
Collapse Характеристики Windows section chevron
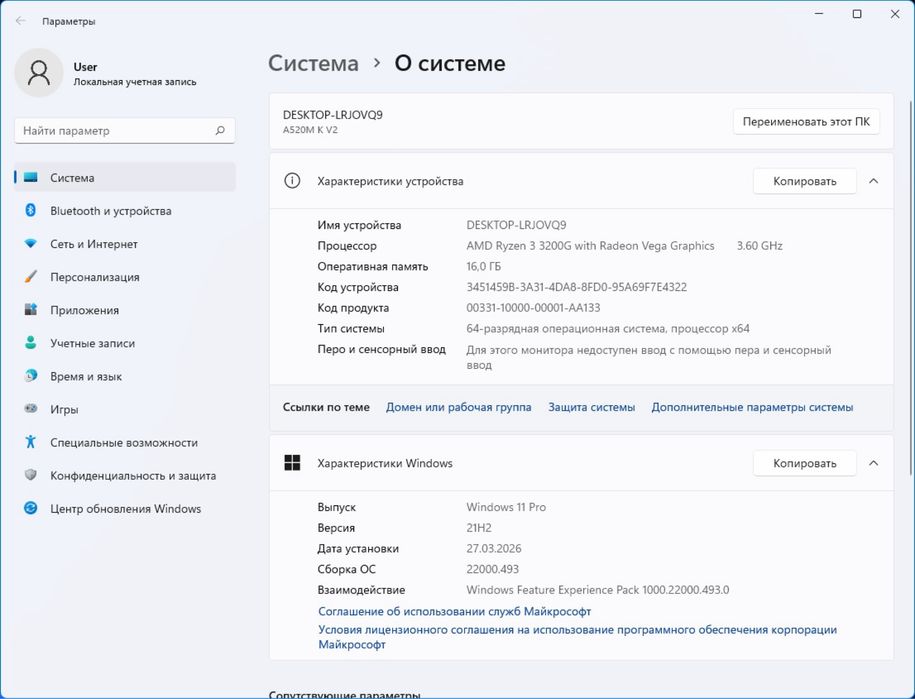tap(874, 463)
